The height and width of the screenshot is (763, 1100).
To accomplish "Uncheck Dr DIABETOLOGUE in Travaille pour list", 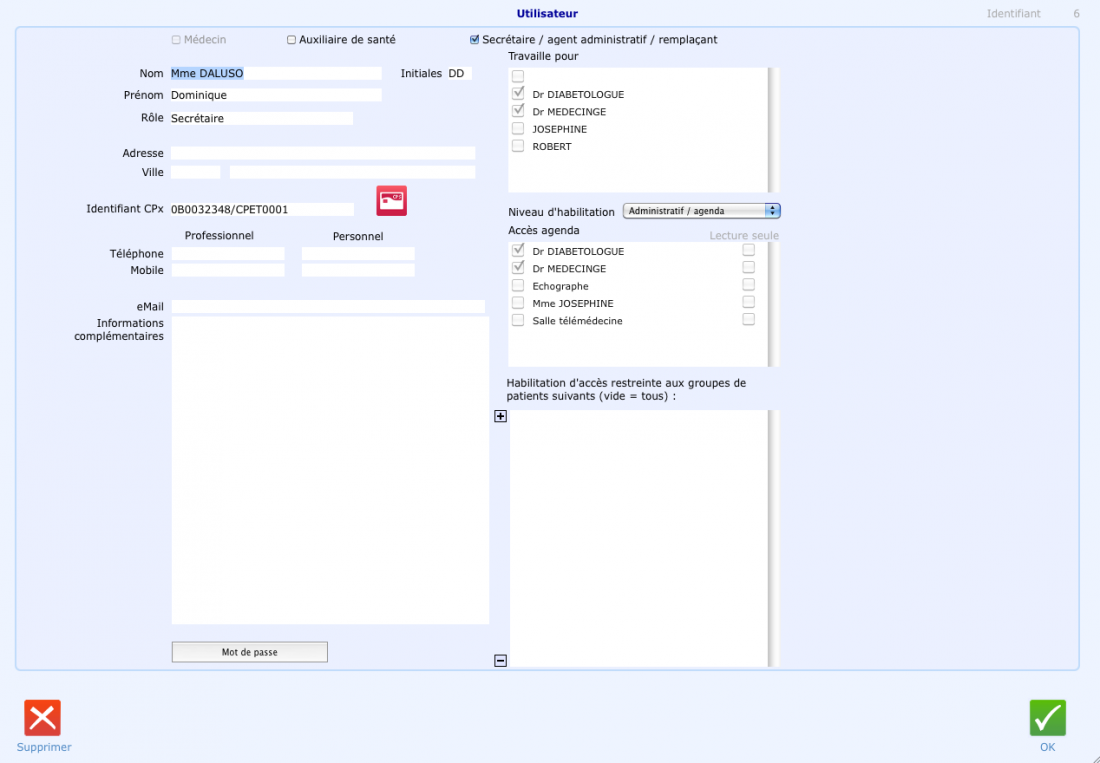I will coord(518,93).
